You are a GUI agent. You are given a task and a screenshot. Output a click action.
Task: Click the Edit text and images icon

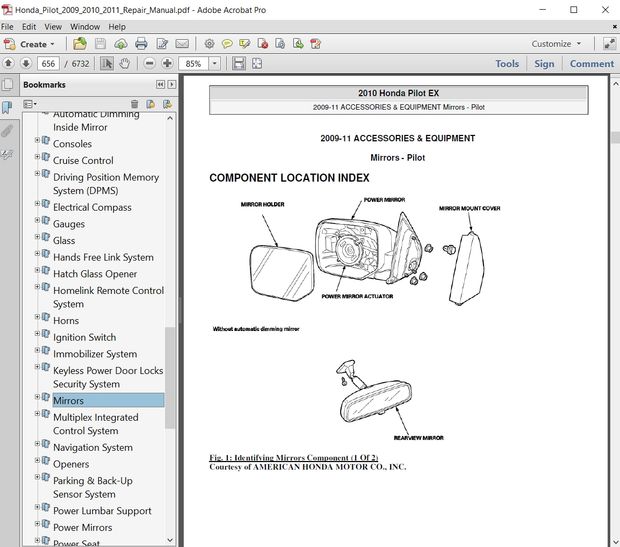pyautogui.click(x=162, y=44)
